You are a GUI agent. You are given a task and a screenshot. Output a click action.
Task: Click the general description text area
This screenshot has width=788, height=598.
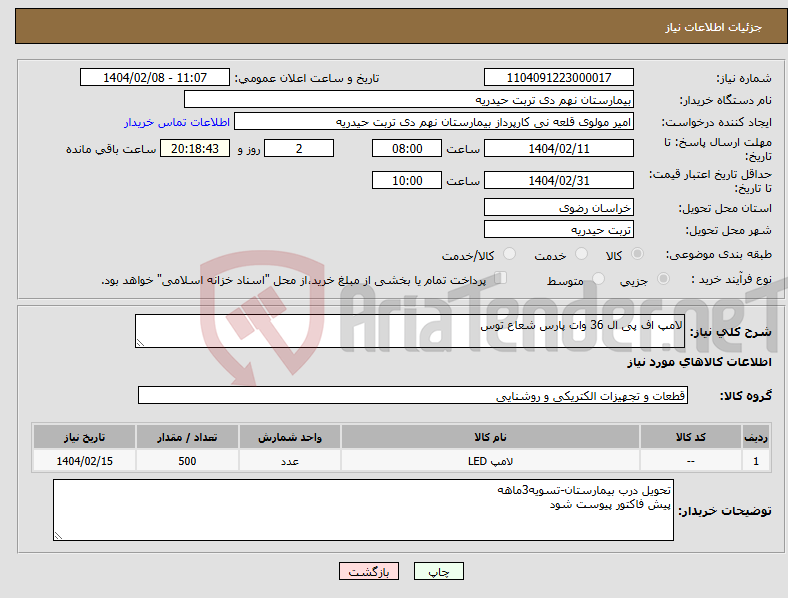click(410, 331)
